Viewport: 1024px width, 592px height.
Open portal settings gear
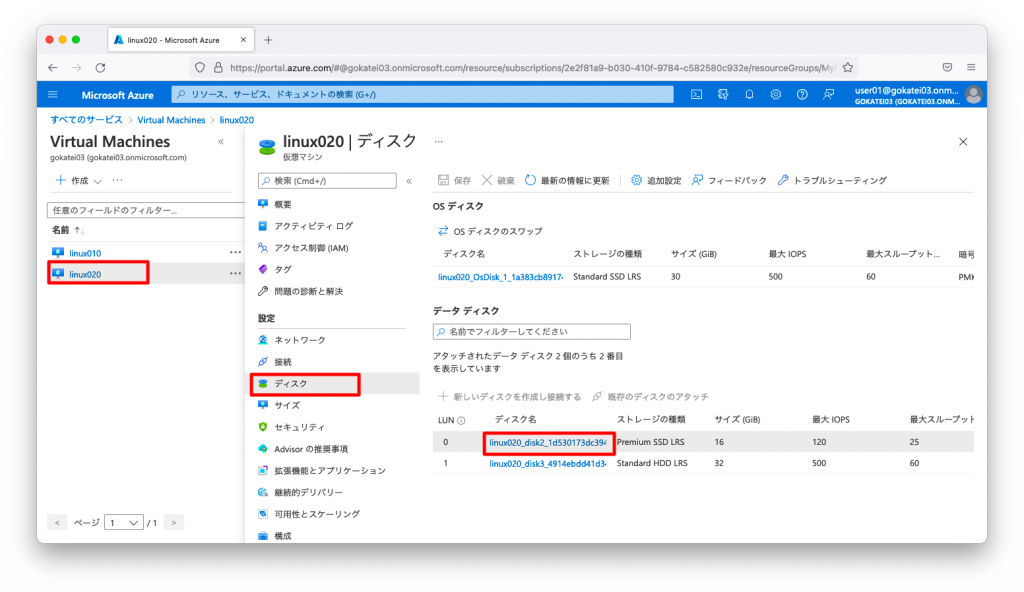click(776, 95)
